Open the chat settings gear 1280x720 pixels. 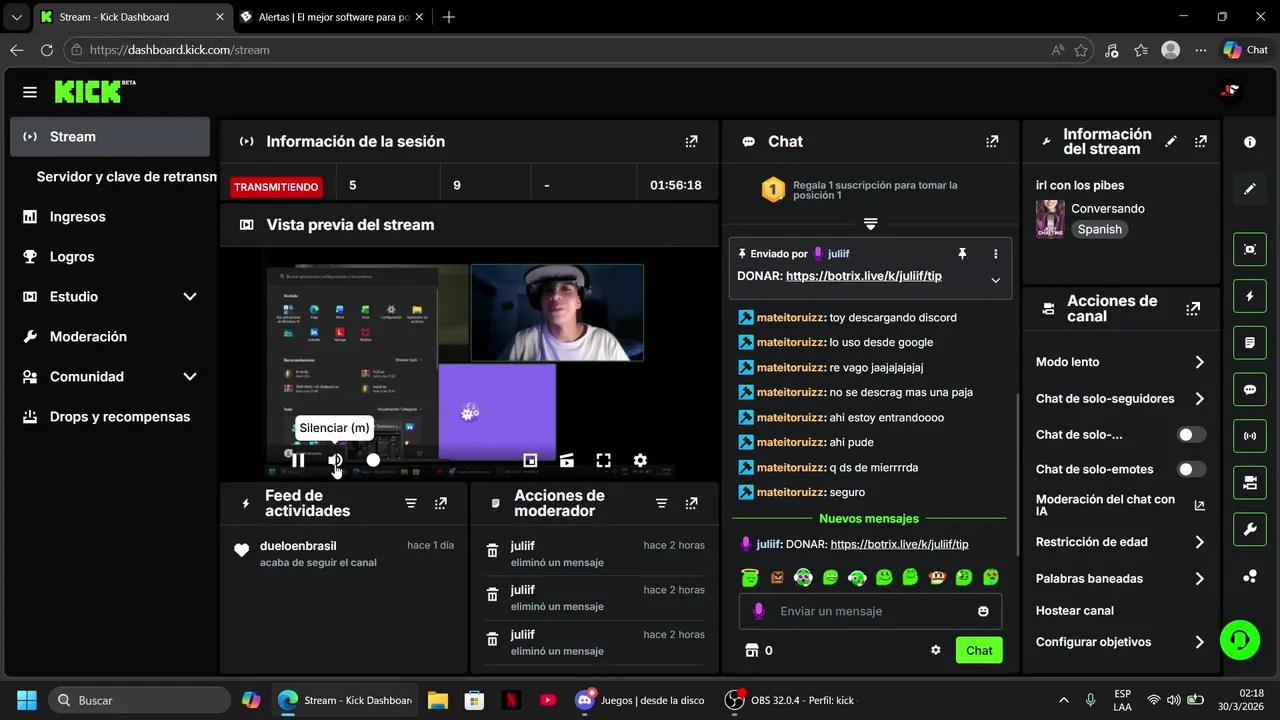pos(936,650)
